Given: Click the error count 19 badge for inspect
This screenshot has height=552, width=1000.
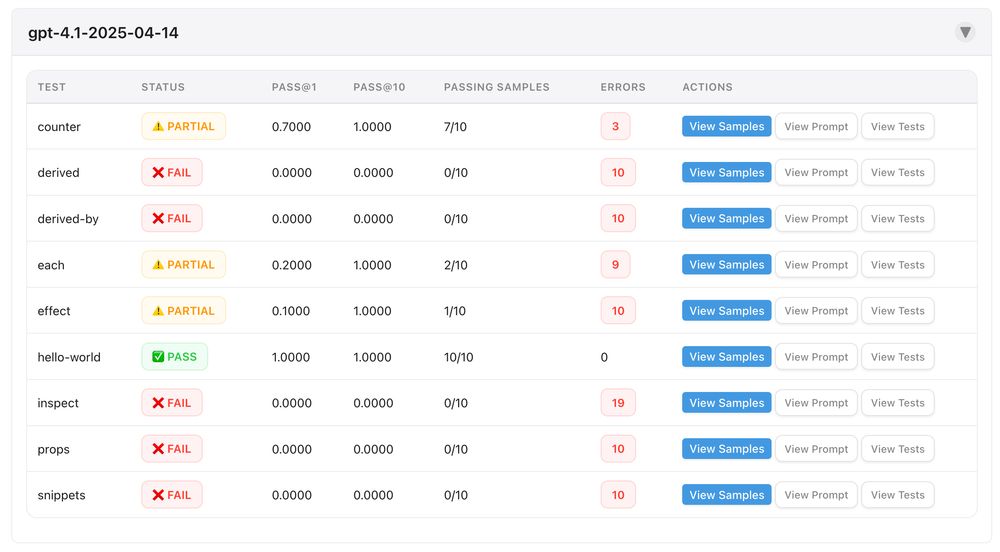Looking at the screenshot, I should point(618,402).
